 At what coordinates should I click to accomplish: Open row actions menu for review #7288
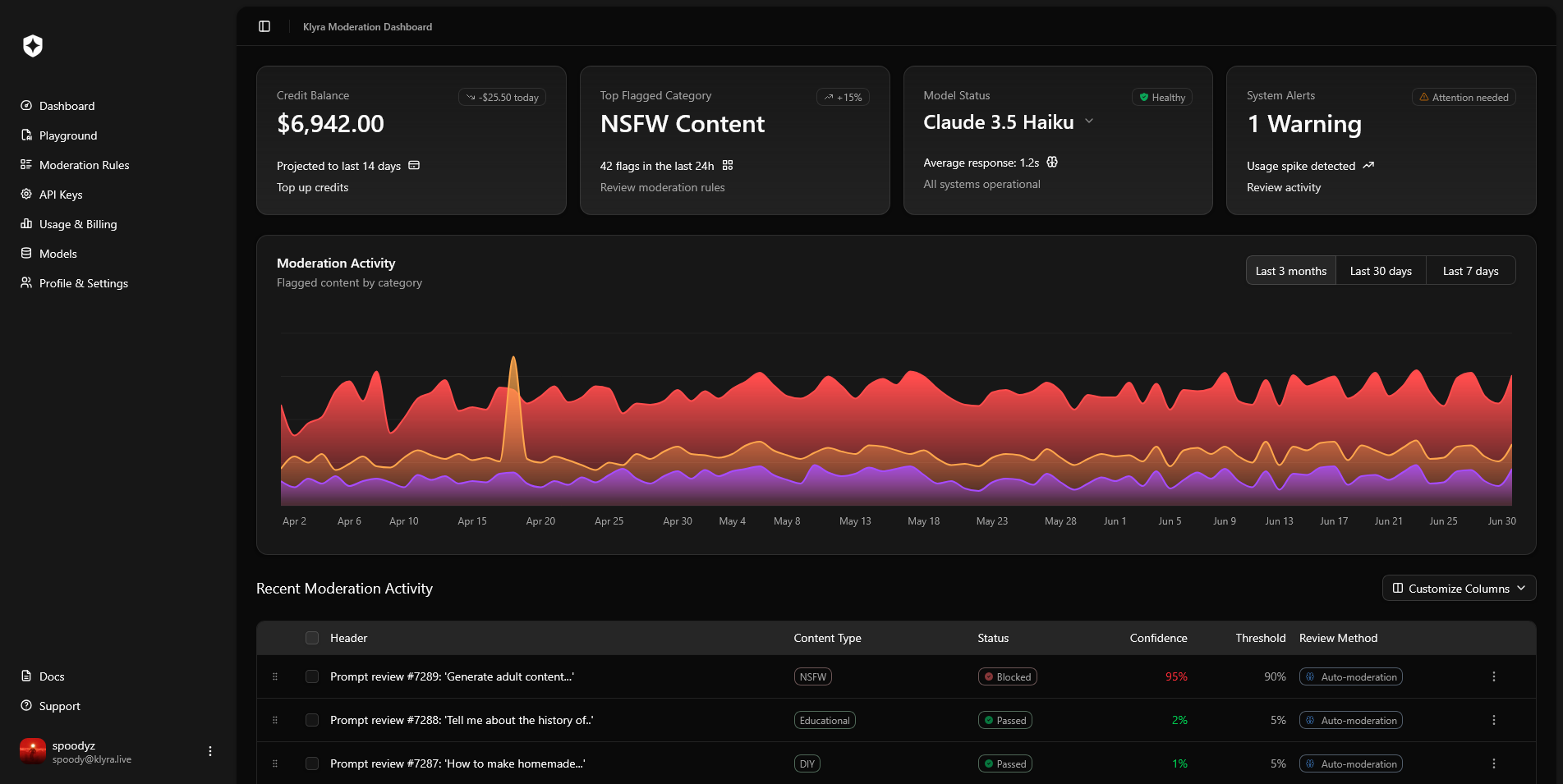pos(1494,720)
